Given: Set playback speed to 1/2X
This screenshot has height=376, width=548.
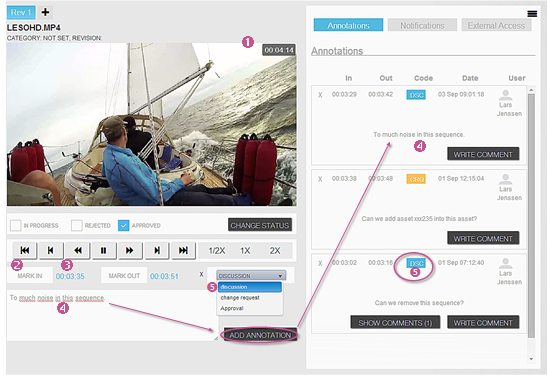Looking at the screenshot, I should click(x=217, y=251).
